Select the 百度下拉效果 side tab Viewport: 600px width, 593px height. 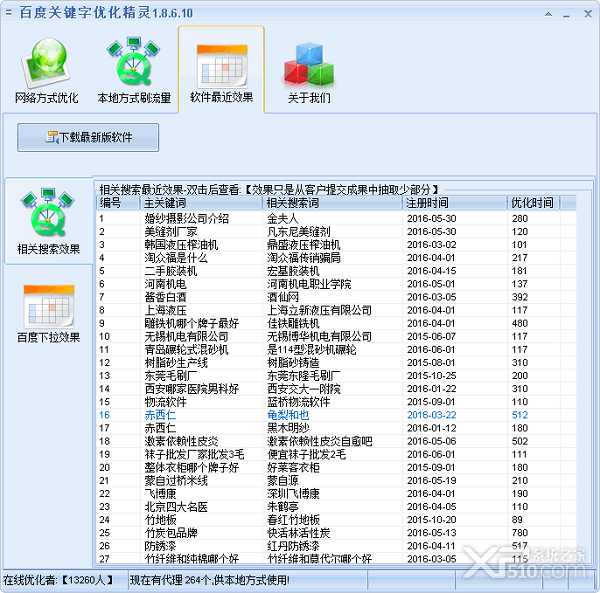tap(49, 313)
